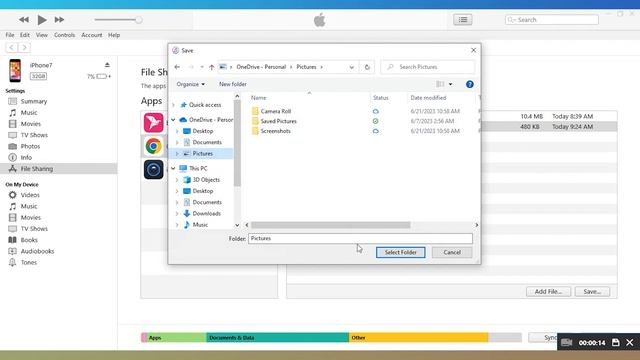Open Summary in iTunes Settings sidebar
640x360 pixels.
point(33,101)
